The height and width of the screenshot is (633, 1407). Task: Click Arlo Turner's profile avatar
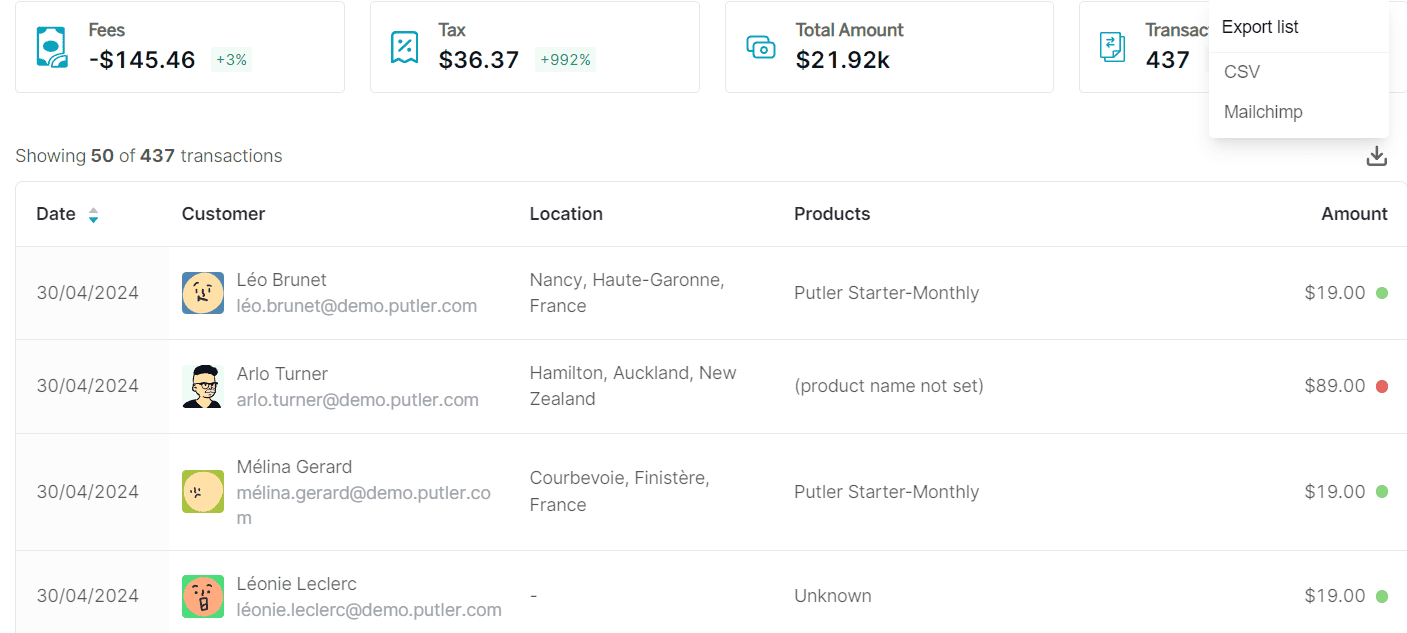point(203,386)
